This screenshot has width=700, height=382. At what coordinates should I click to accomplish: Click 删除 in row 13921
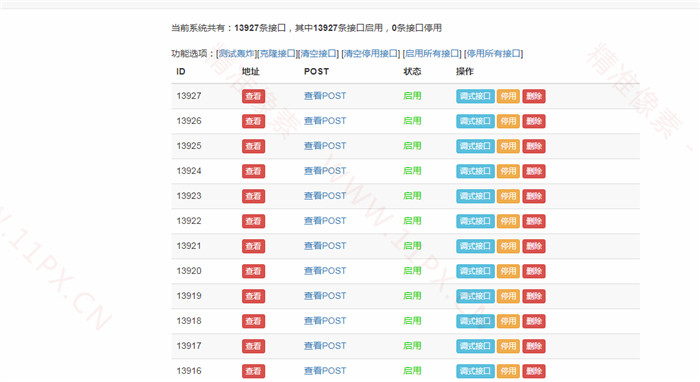click(534, 246)
